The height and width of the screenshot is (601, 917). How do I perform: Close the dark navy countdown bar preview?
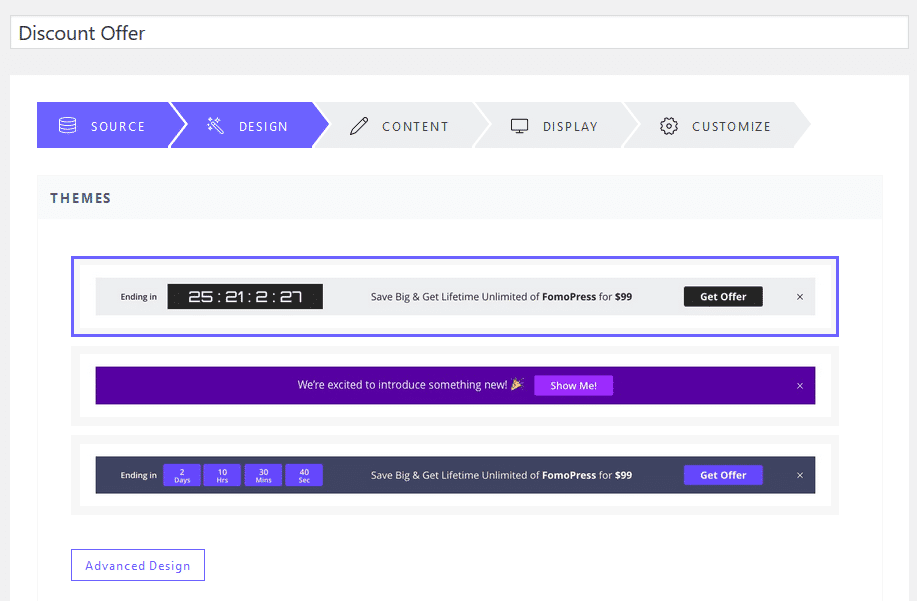click(800, 475)
